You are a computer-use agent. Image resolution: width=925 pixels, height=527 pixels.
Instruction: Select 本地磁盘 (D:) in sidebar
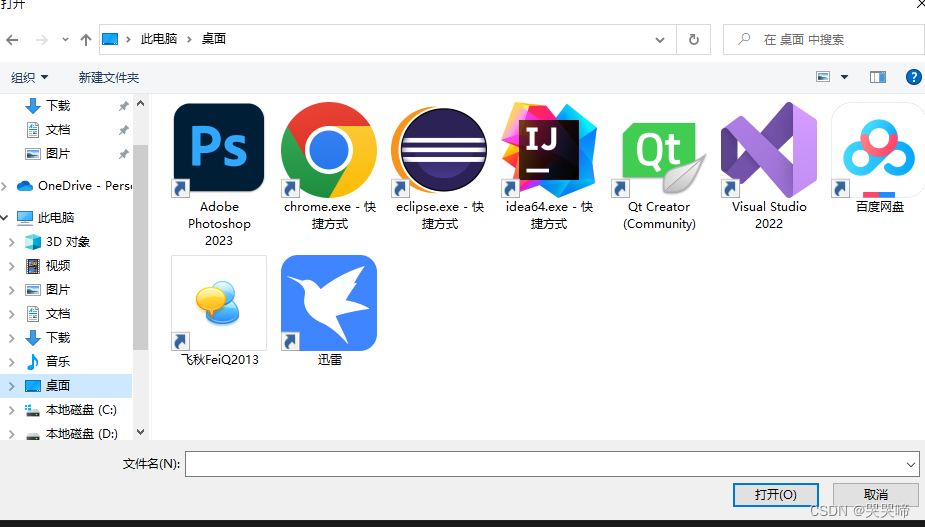pyautogui.click(x=71, y=434)
